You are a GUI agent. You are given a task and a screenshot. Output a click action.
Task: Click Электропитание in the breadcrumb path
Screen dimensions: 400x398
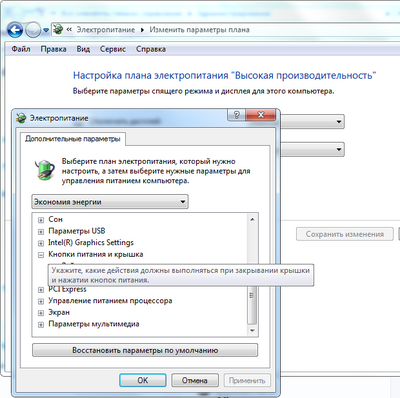coord(106,30)
